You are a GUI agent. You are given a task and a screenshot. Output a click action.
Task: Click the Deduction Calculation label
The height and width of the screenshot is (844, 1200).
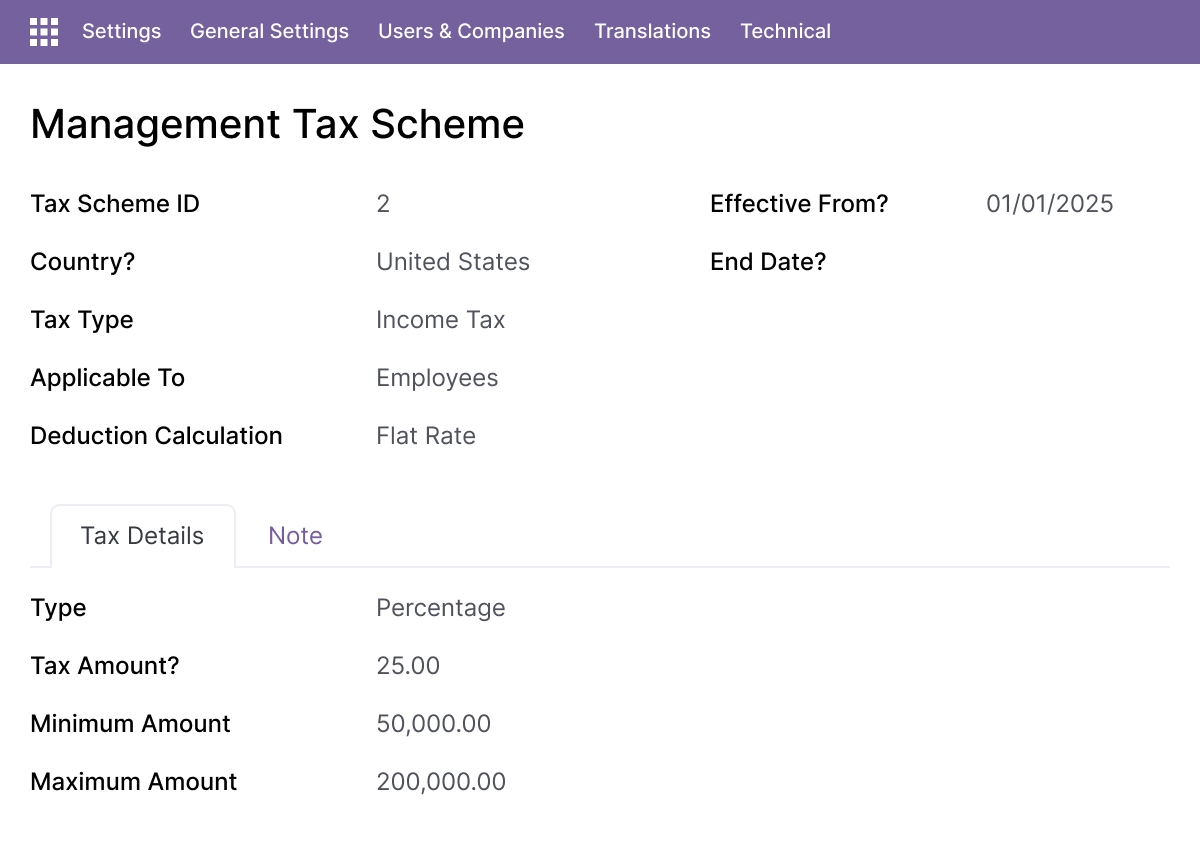(x=156, y=436)
